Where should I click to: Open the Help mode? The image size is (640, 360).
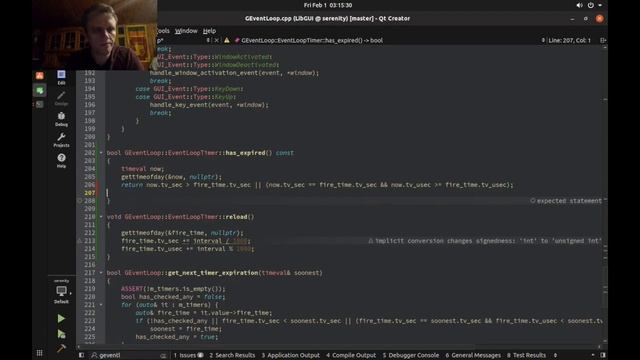61,160
